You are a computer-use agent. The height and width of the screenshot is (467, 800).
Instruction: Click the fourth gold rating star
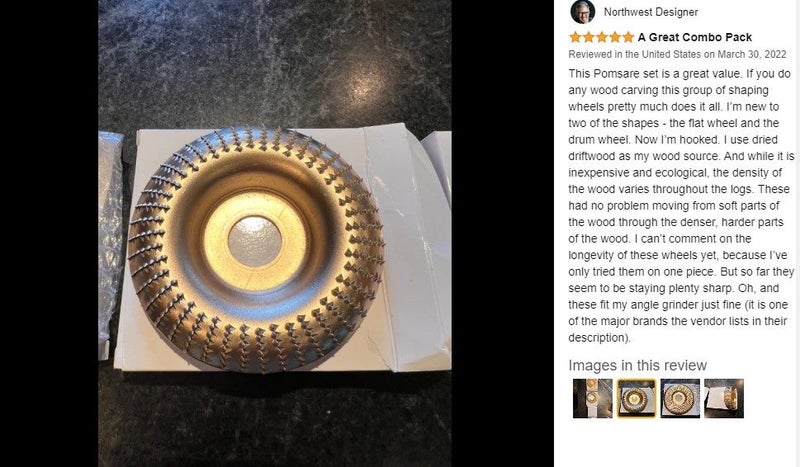click(x=615, y=37)
